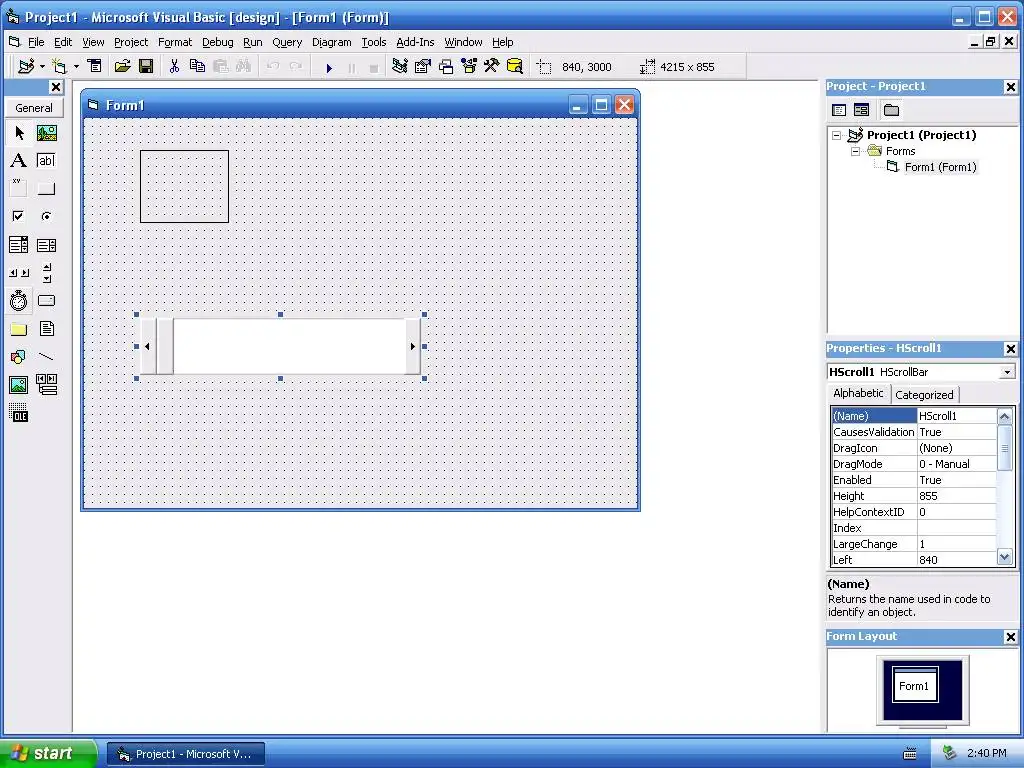Toggle Folders in the Project panel

pyautogui.click(x=891, y=110)
